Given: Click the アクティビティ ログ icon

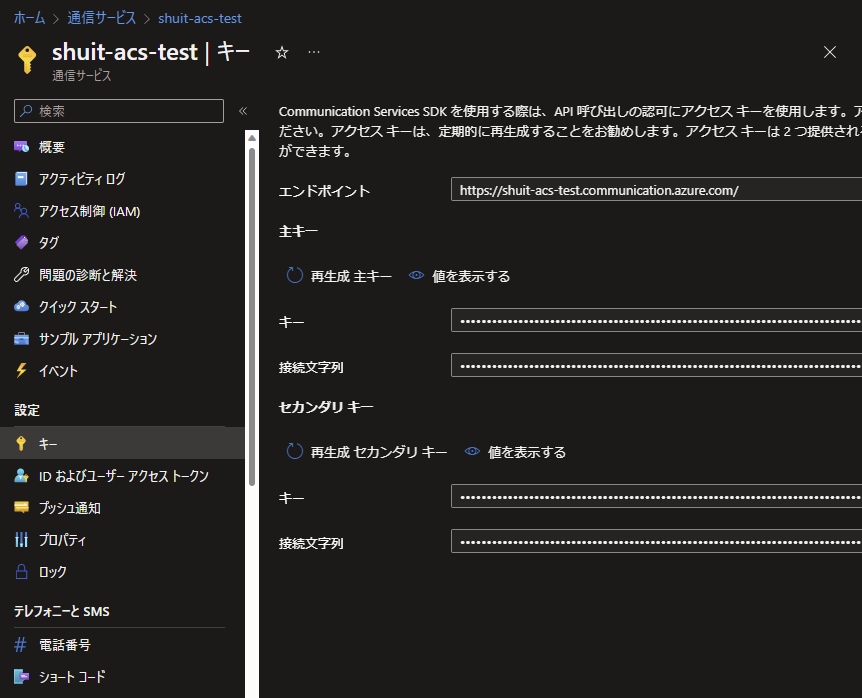Looking at the screenshot, I should point(21,179).
